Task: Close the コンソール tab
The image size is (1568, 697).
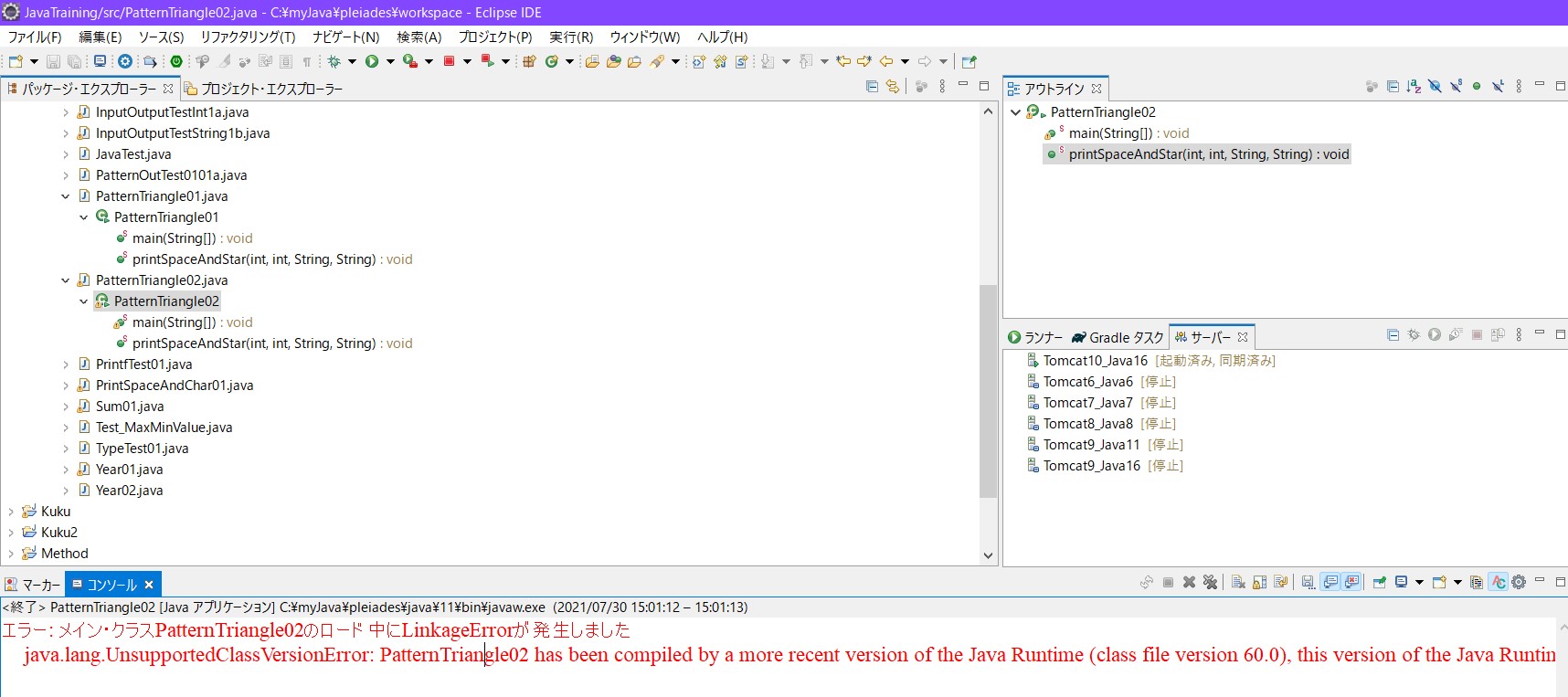Action: [149, 585]
